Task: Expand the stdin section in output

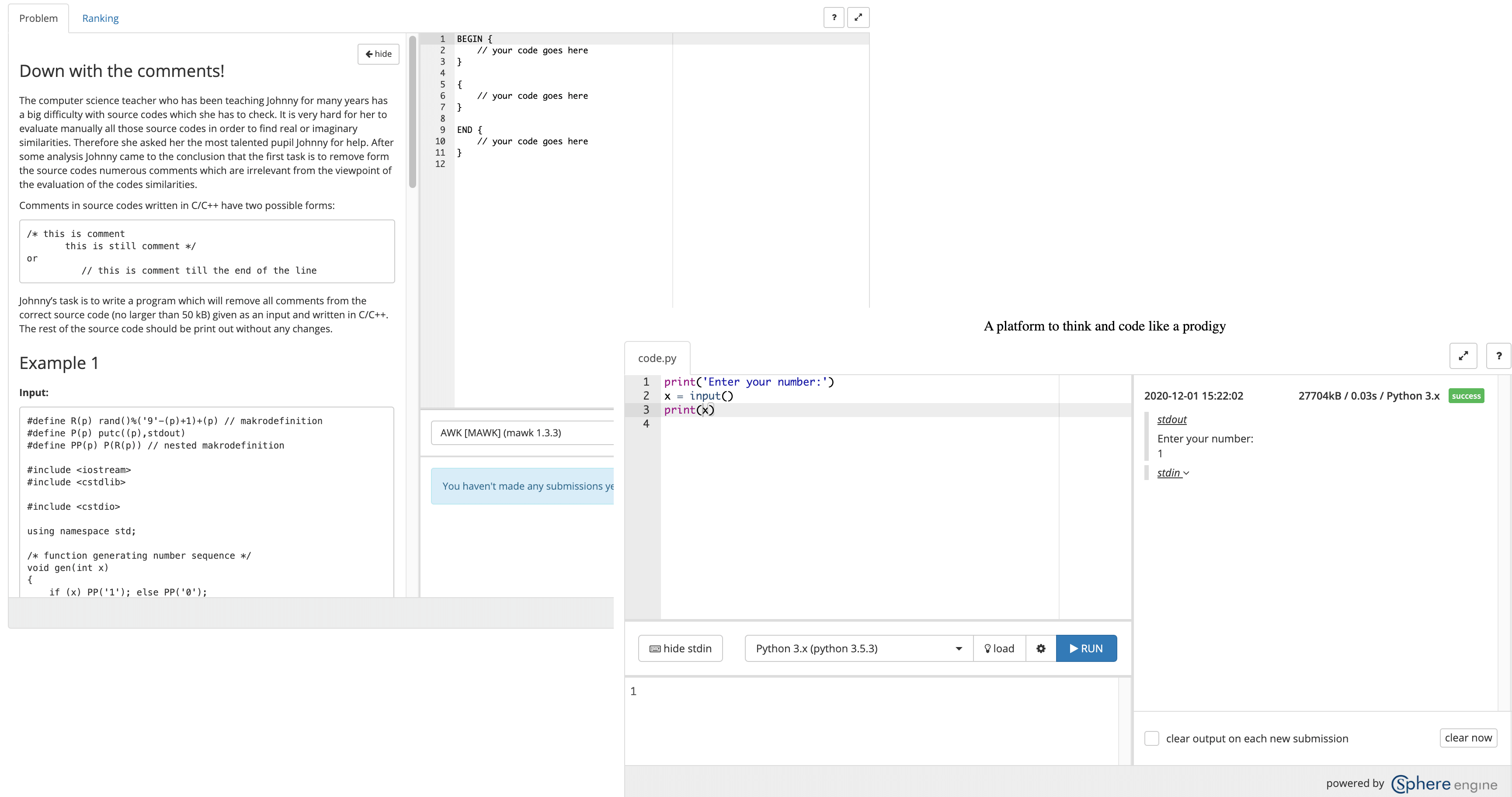Action: (x=1173, y=473)
